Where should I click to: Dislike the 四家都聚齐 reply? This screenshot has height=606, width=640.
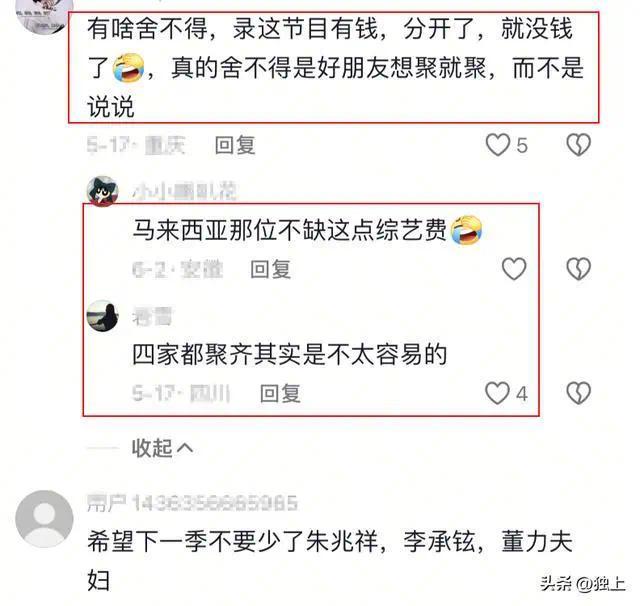pos(578,393)
